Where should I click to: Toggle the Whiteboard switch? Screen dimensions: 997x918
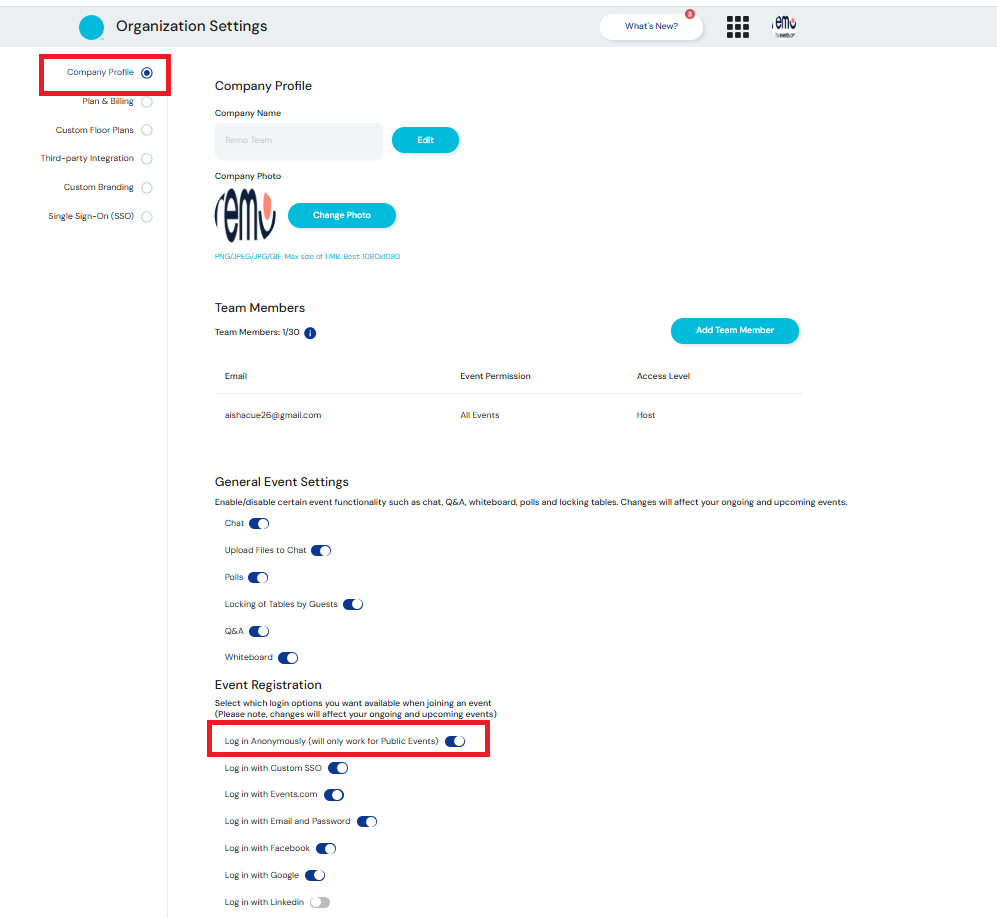(288, 658)
